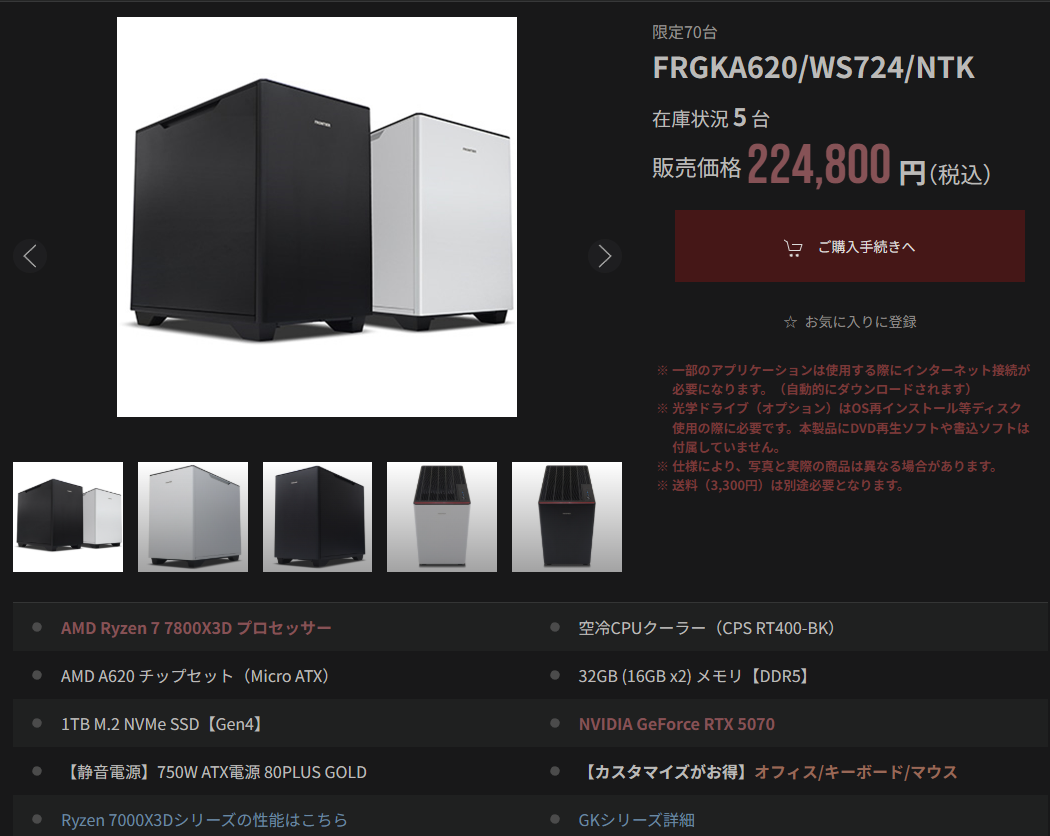Select thumbnail showing black and white cases
The height and width of the screenshot is (836, 1050).
[68, 517]
